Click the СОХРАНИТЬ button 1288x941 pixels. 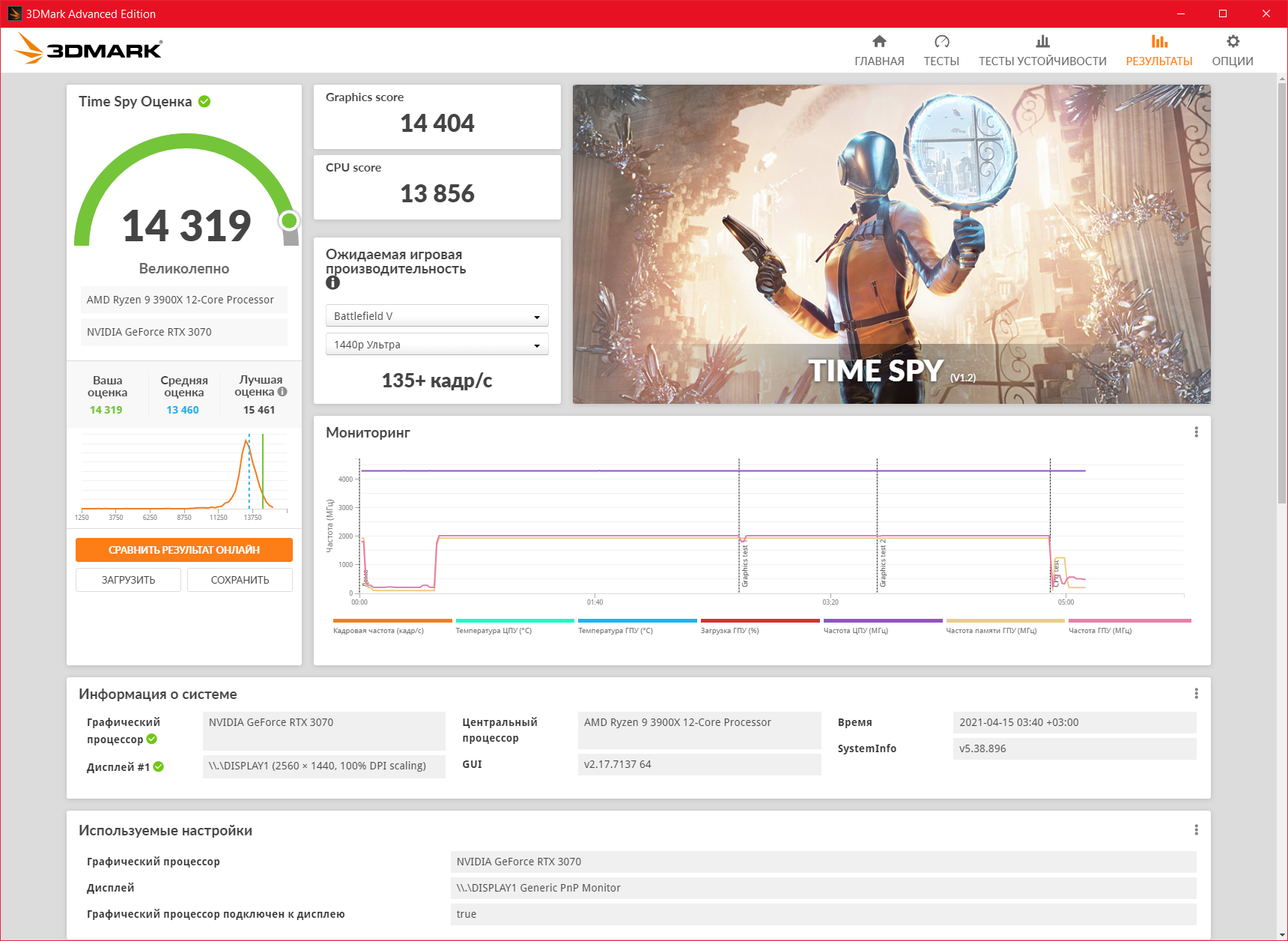tap(240, 580)
